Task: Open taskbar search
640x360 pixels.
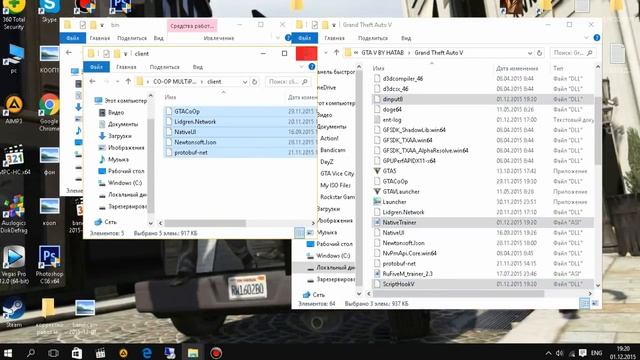Action: [x=31, y=353]
